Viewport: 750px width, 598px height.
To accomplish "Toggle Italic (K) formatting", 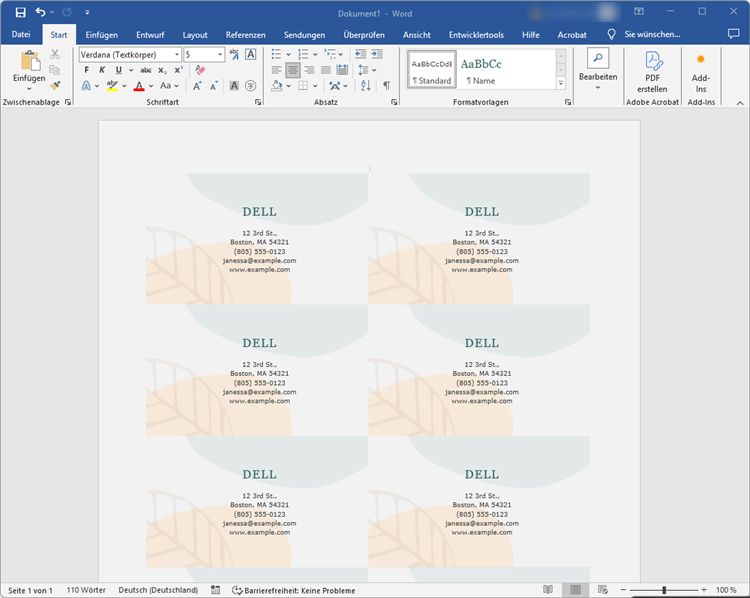I will [x=102, y=70].
